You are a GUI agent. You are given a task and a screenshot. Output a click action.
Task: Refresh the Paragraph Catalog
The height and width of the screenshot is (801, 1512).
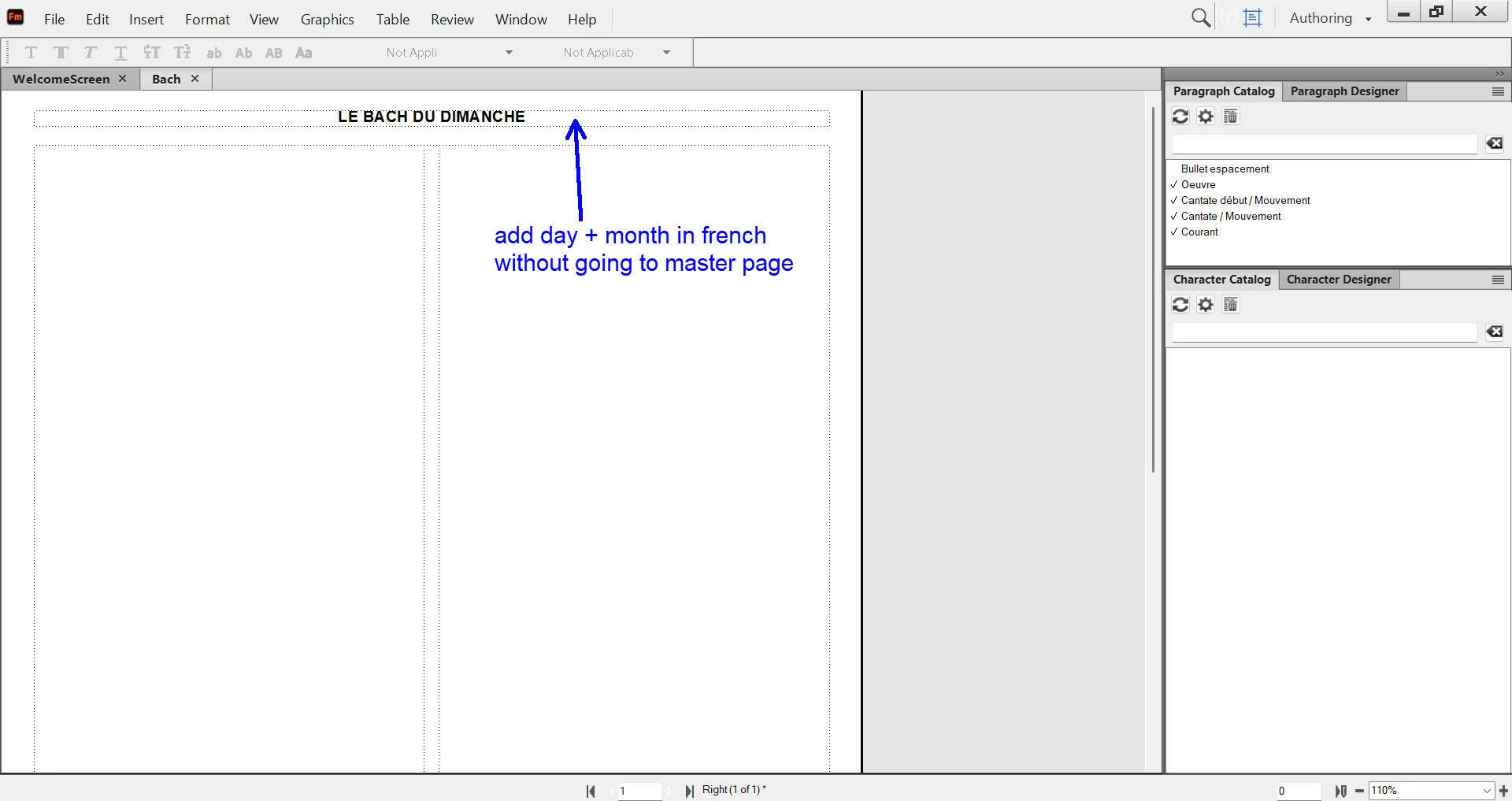1180,117
